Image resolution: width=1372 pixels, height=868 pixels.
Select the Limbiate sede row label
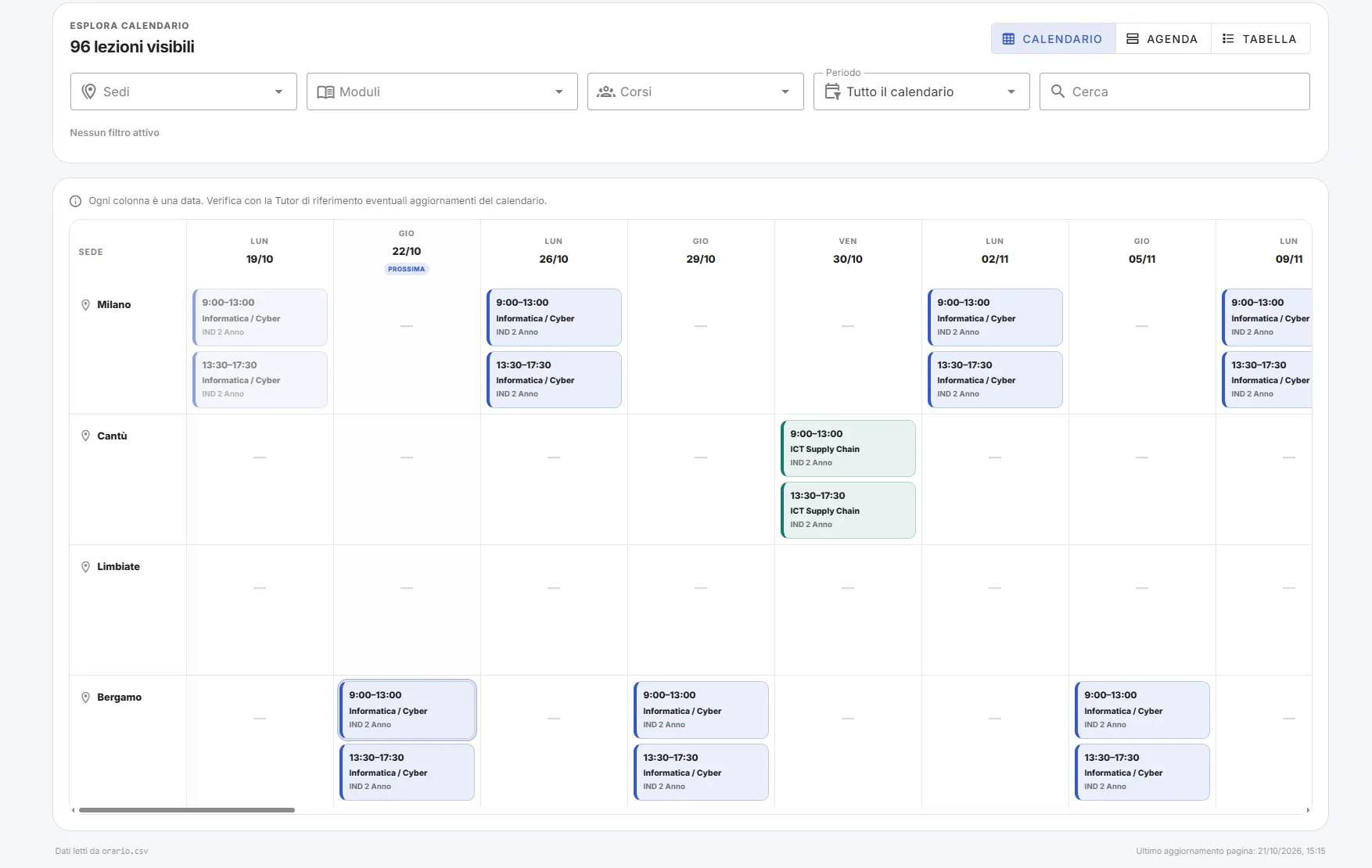pyautogui.click(x=118, y=566)
